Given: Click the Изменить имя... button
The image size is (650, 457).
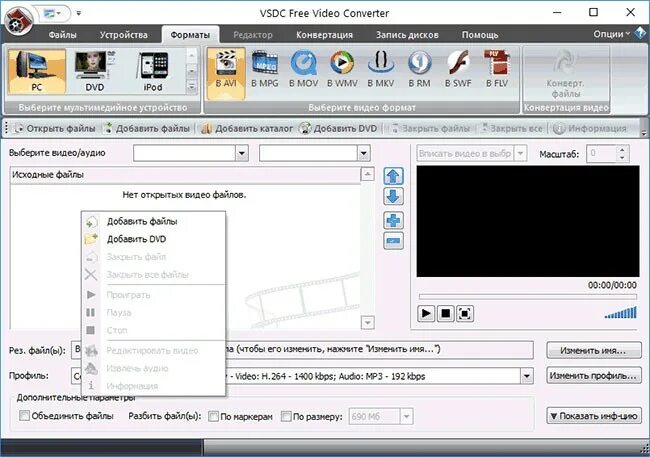Looking at the screenshot, I should point(593,350).
